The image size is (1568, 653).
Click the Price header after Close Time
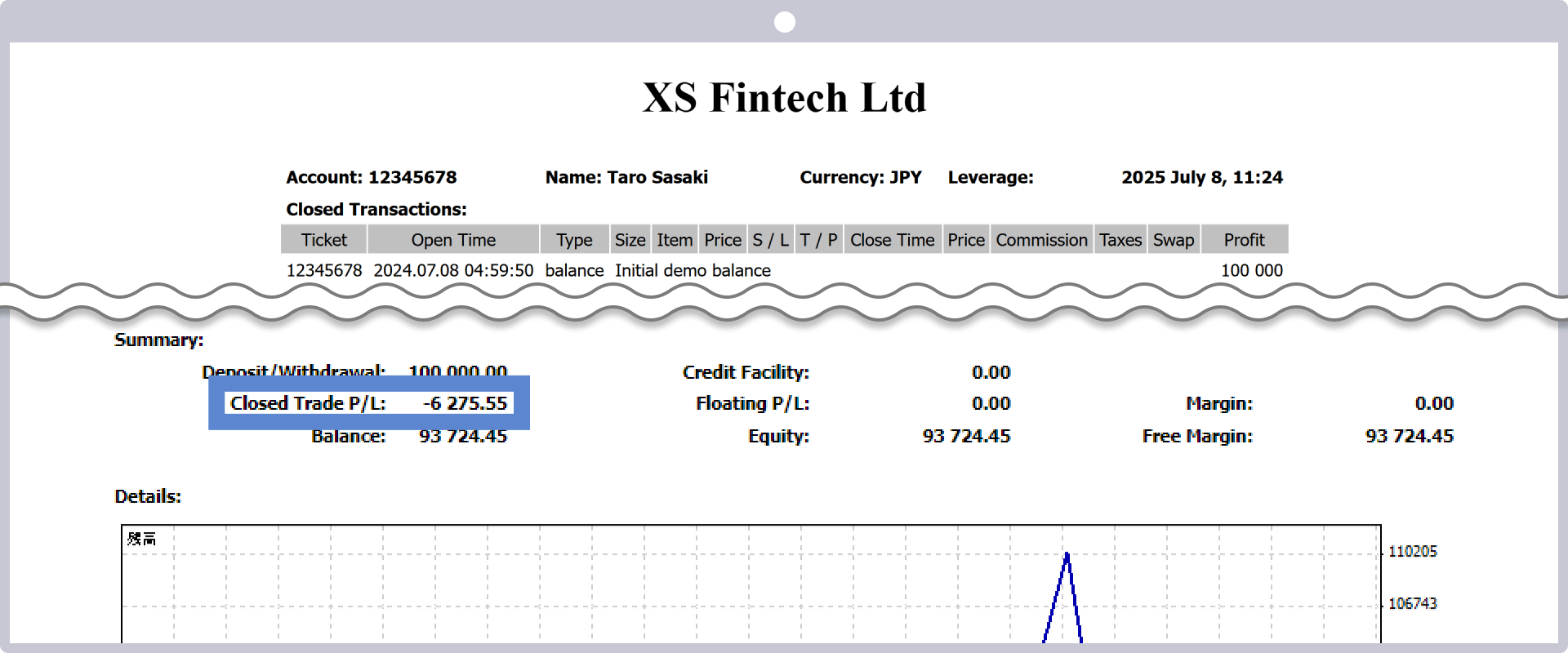[966, 240]
